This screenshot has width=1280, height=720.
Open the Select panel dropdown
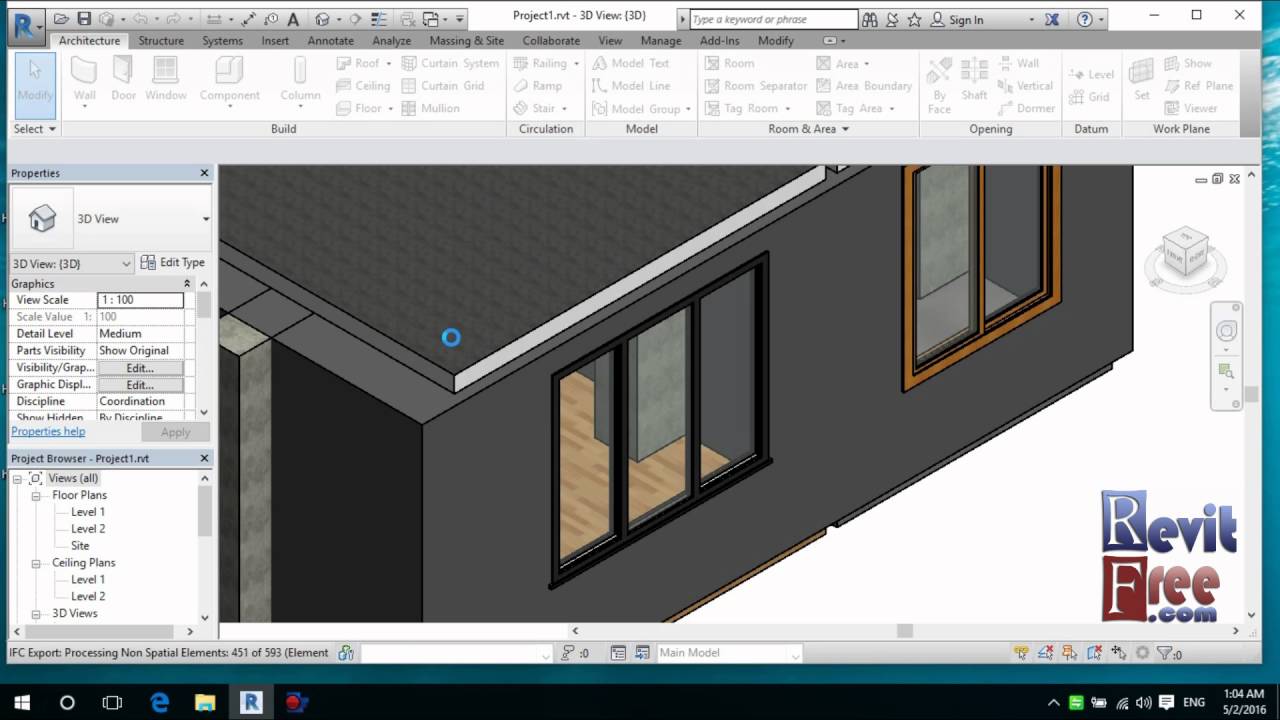(x=35, y=129)
